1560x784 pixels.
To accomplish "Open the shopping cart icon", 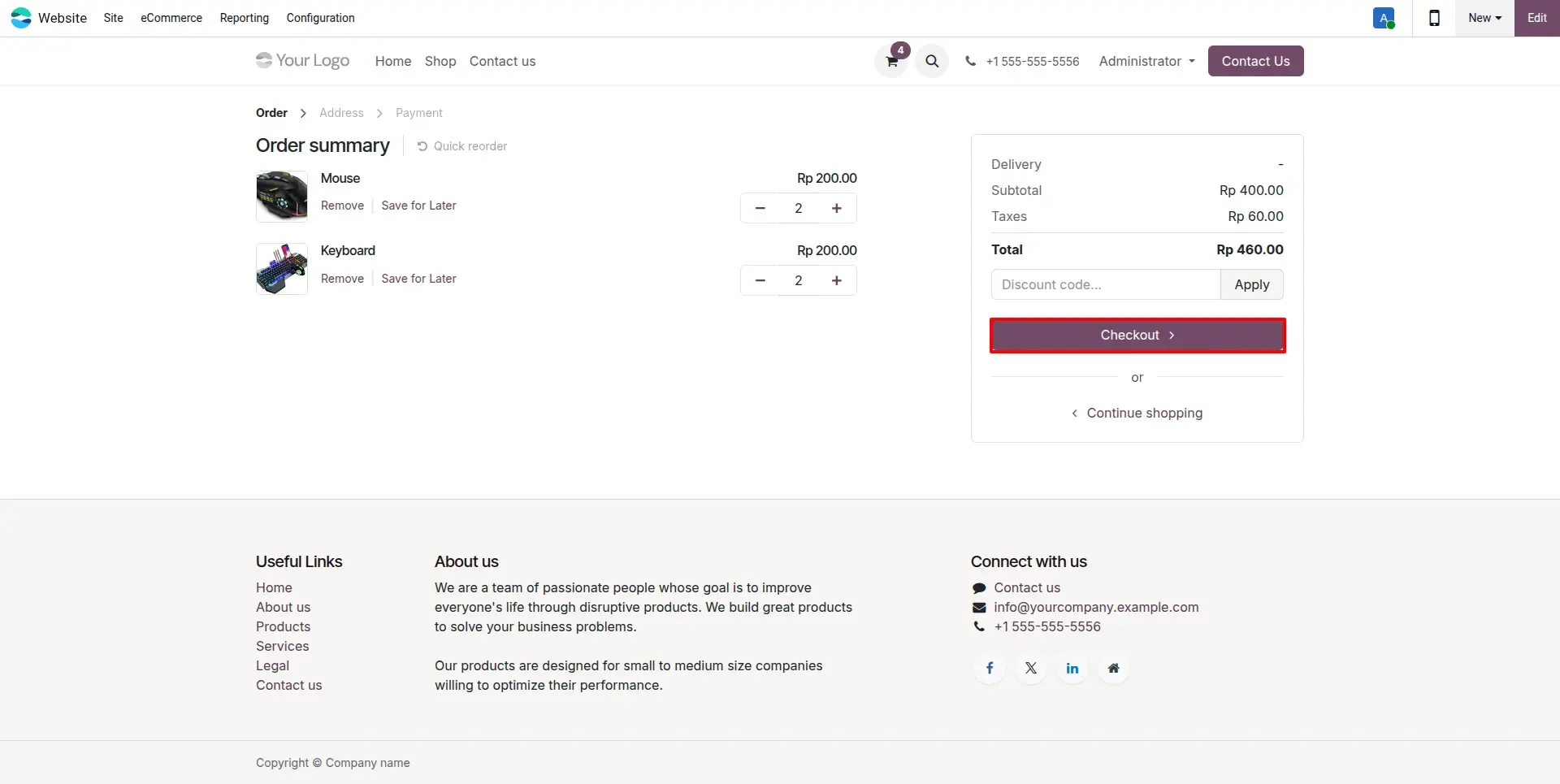I will (x=891, y=61).
